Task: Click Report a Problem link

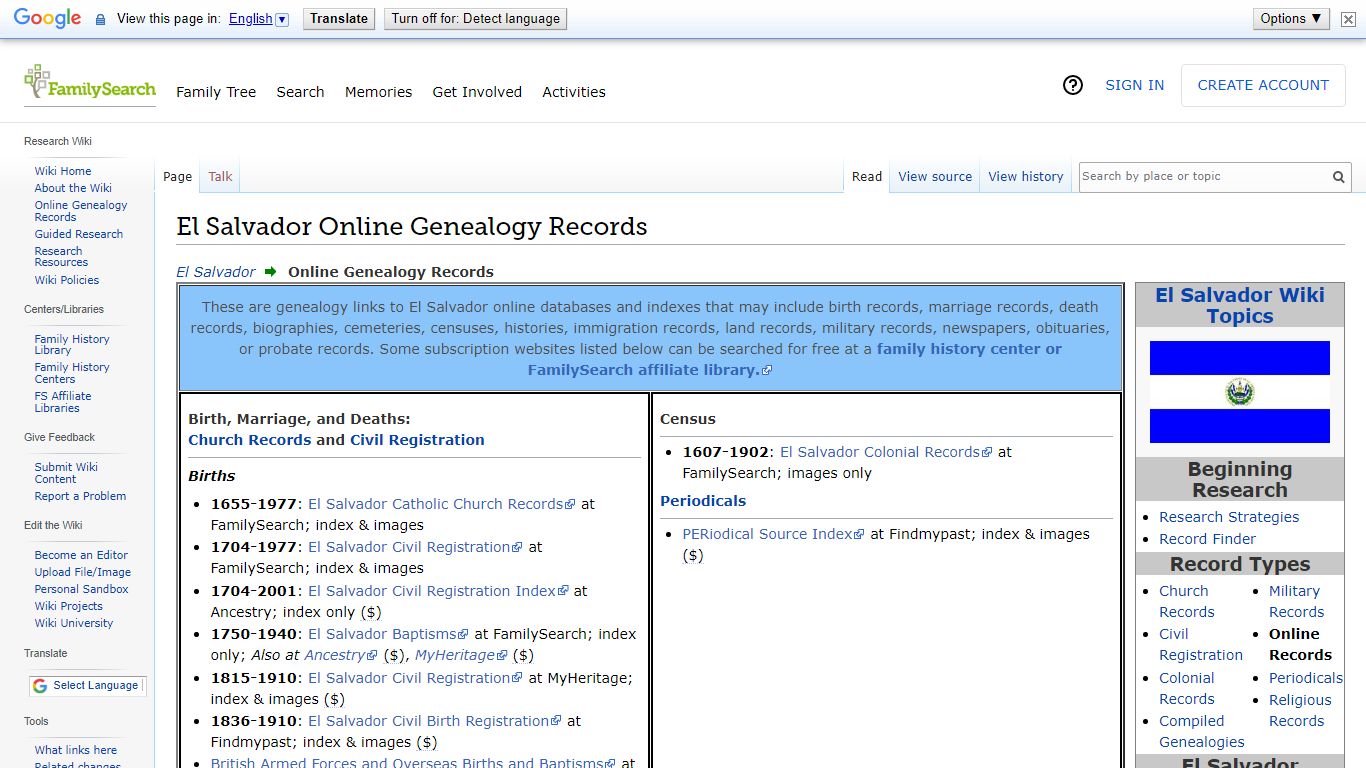Action: pos(80,496)
